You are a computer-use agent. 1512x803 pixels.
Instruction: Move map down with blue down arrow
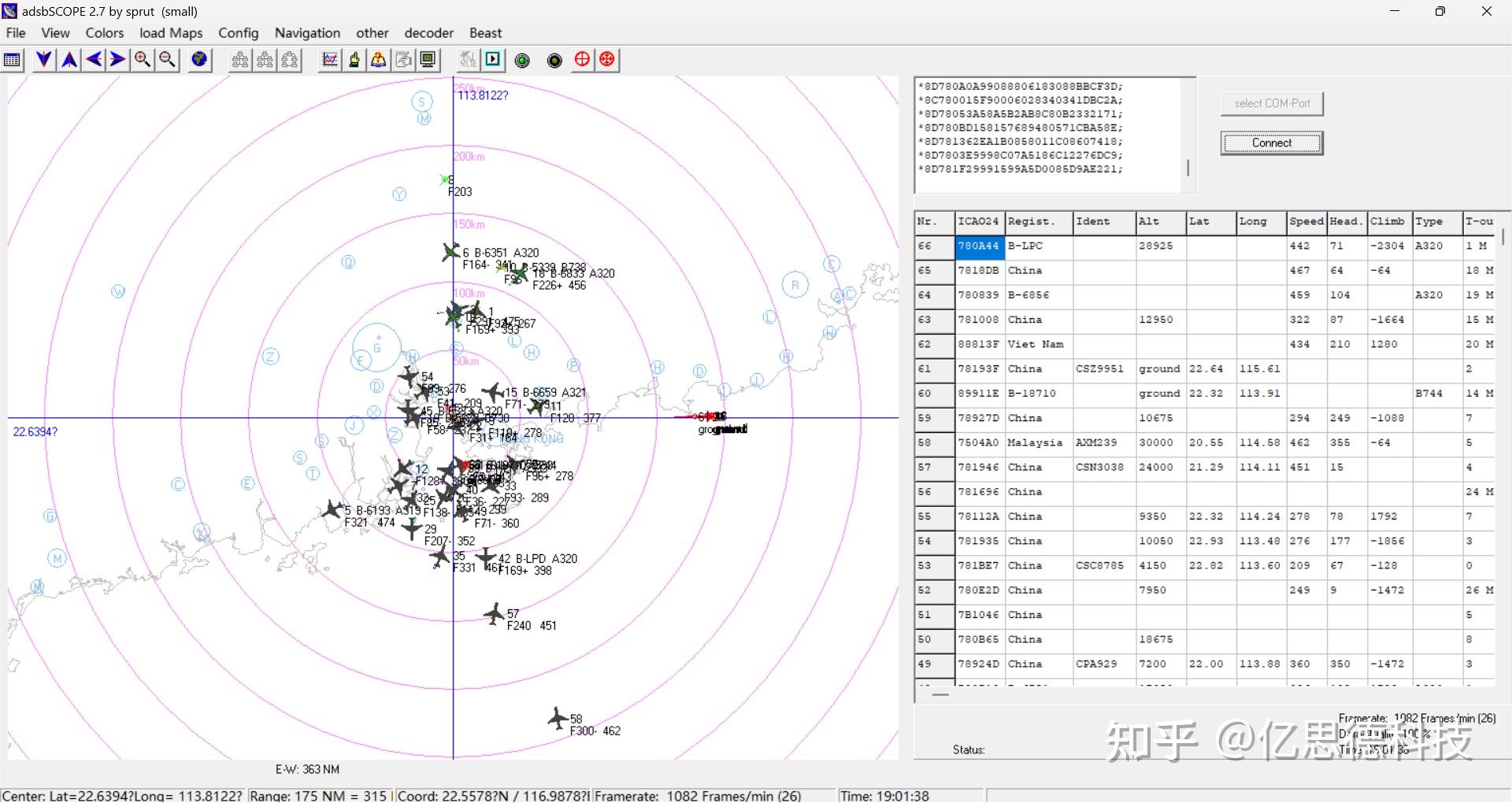point(44,60)
